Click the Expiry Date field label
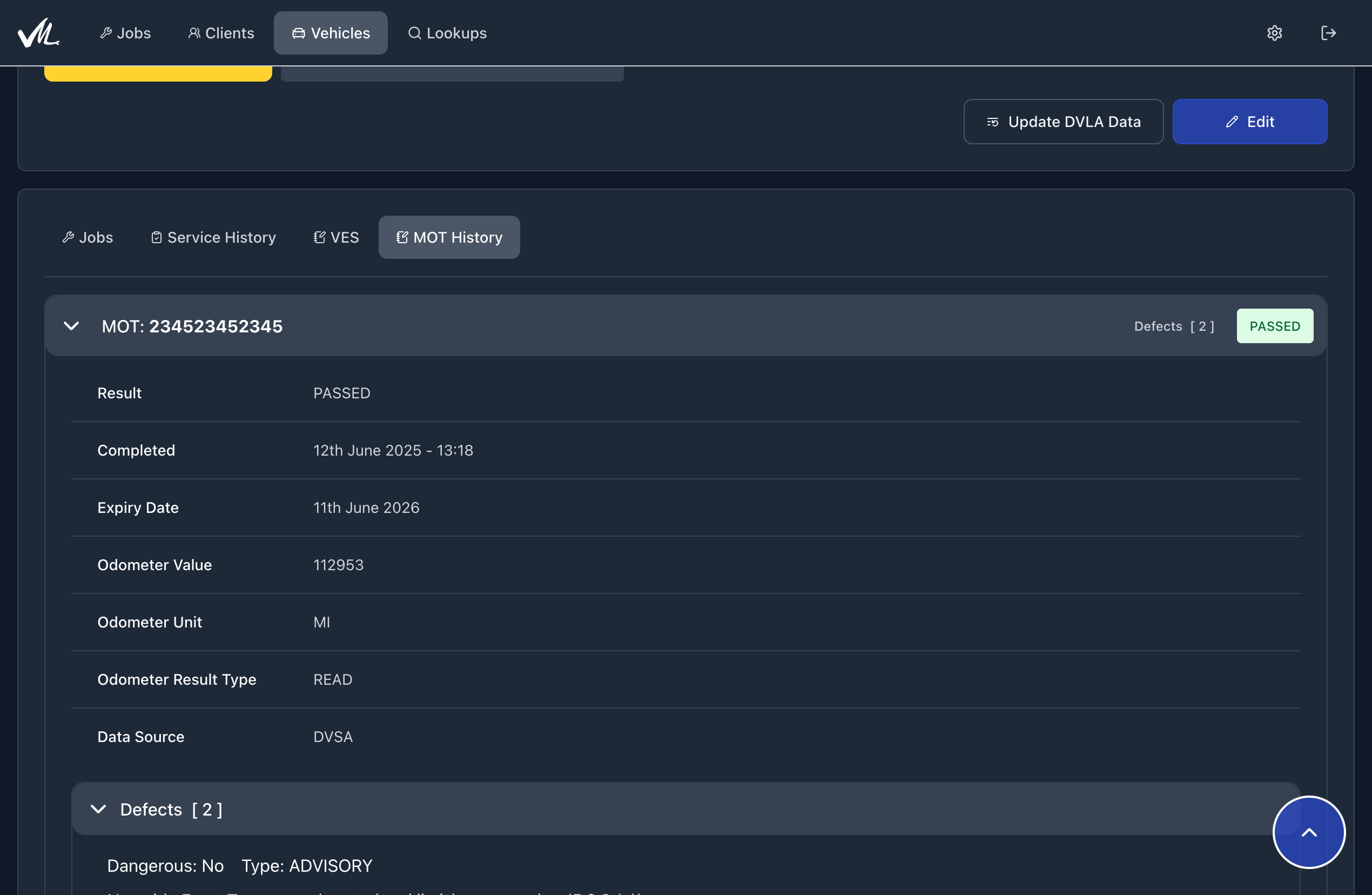This screenshot has height=895, width=1372. click(x=138, y=507)
